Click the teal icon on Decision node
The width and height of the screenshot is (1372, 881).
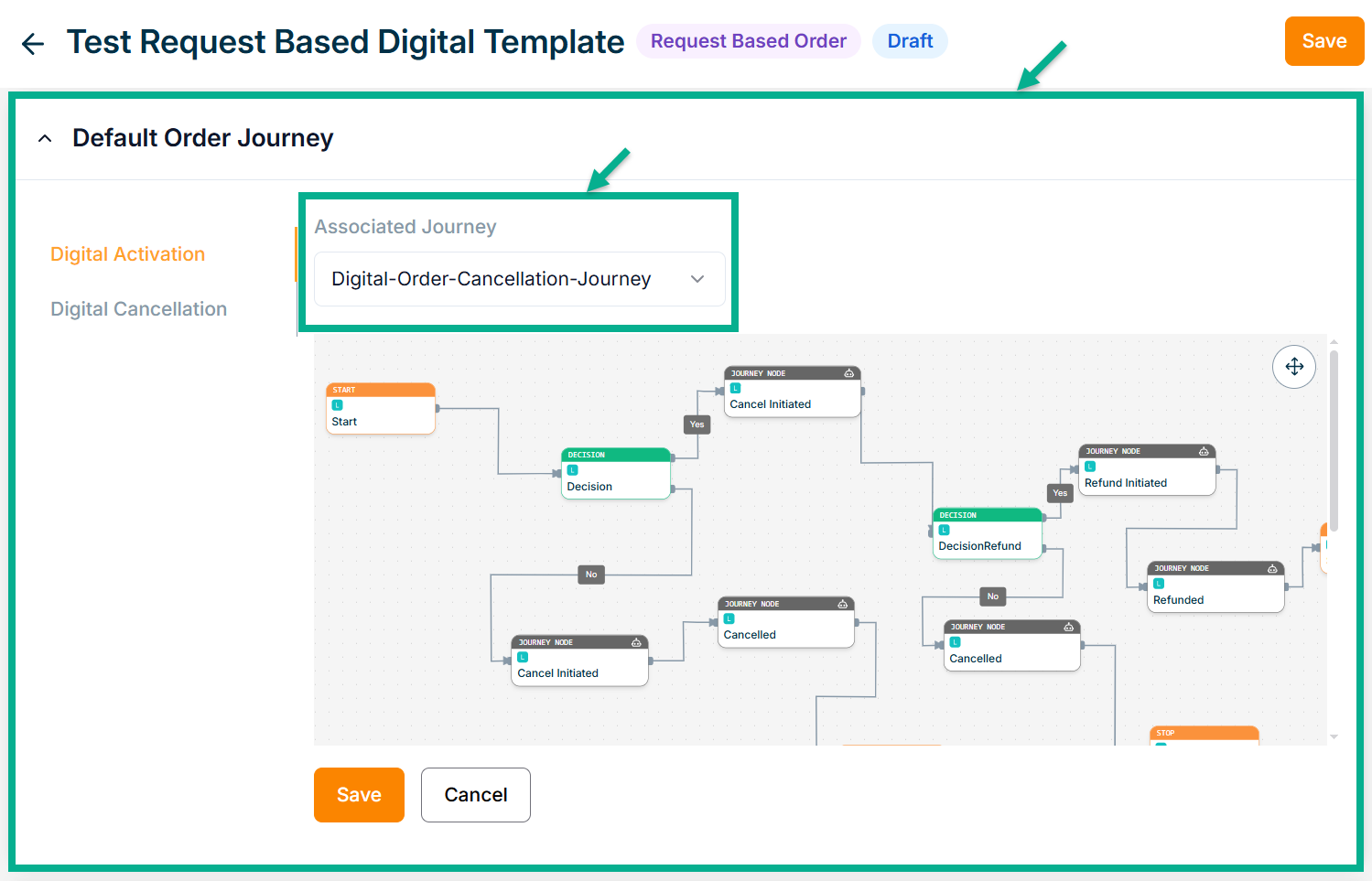(573, 470)
